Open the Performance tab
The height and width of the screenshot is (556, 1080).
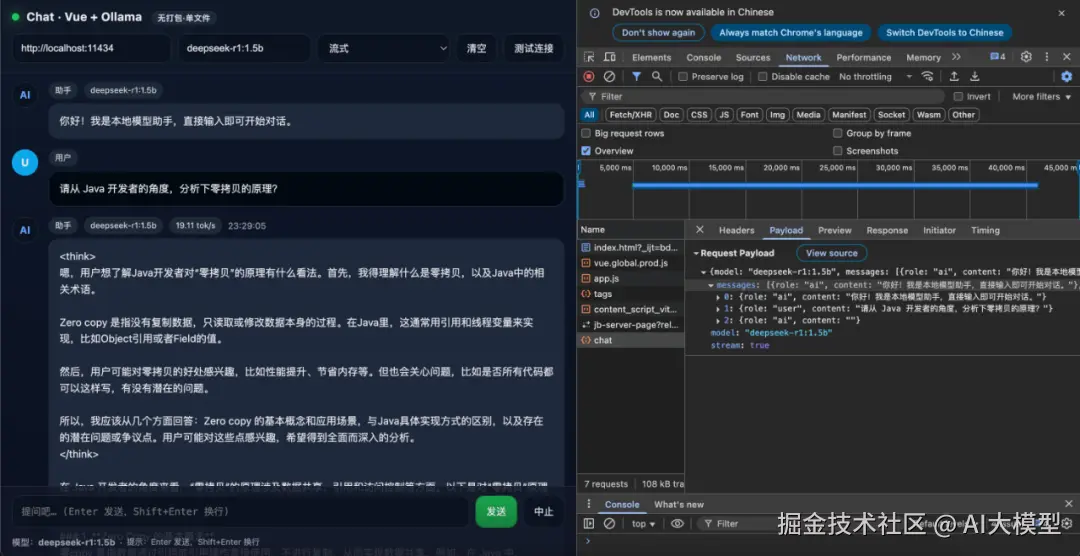(x=864, y=57)
